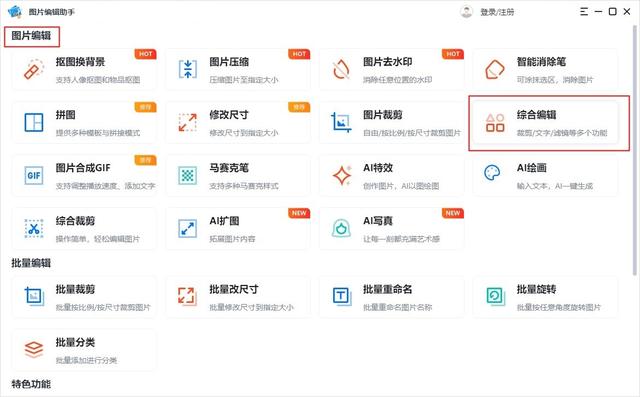
Task: Choose the 批量重命名 batch rename card
Action: coord(391,297)
